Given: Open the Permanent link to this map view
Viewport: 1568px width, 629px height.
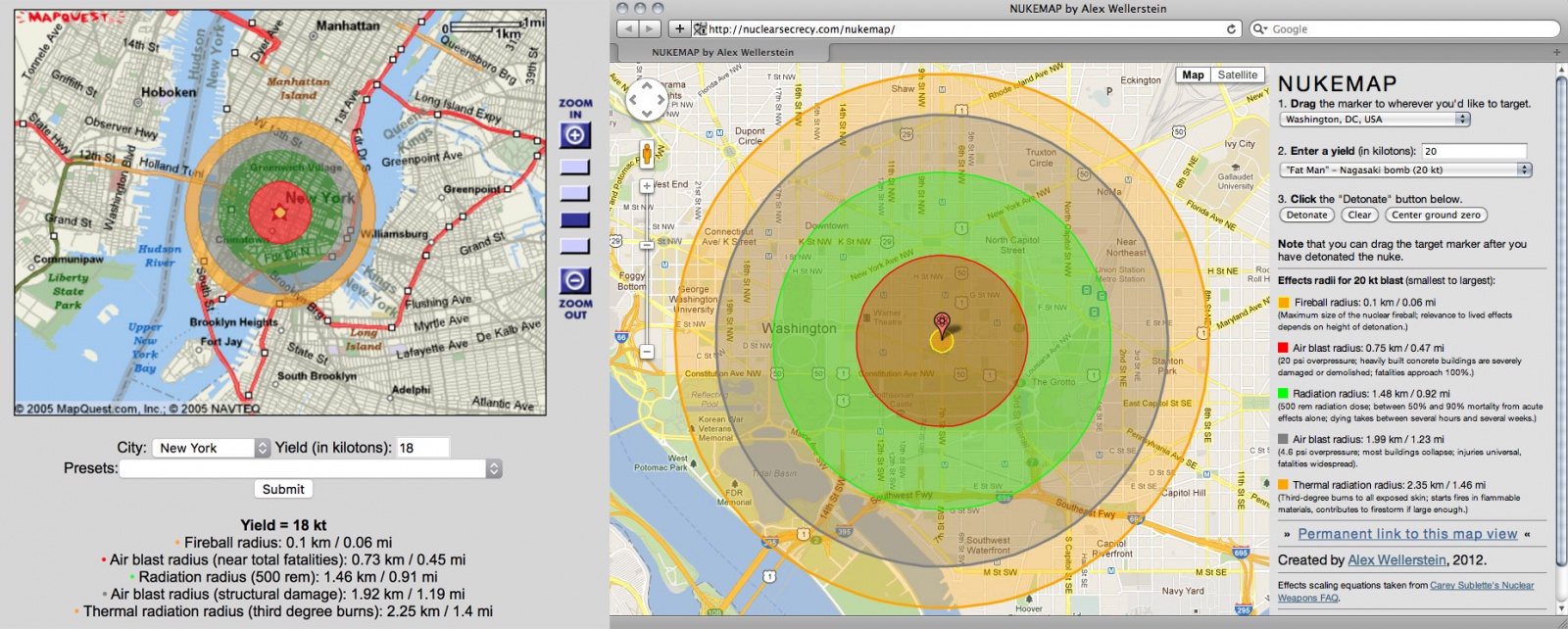Looking at the screenshot, I should click(1407, 534).
